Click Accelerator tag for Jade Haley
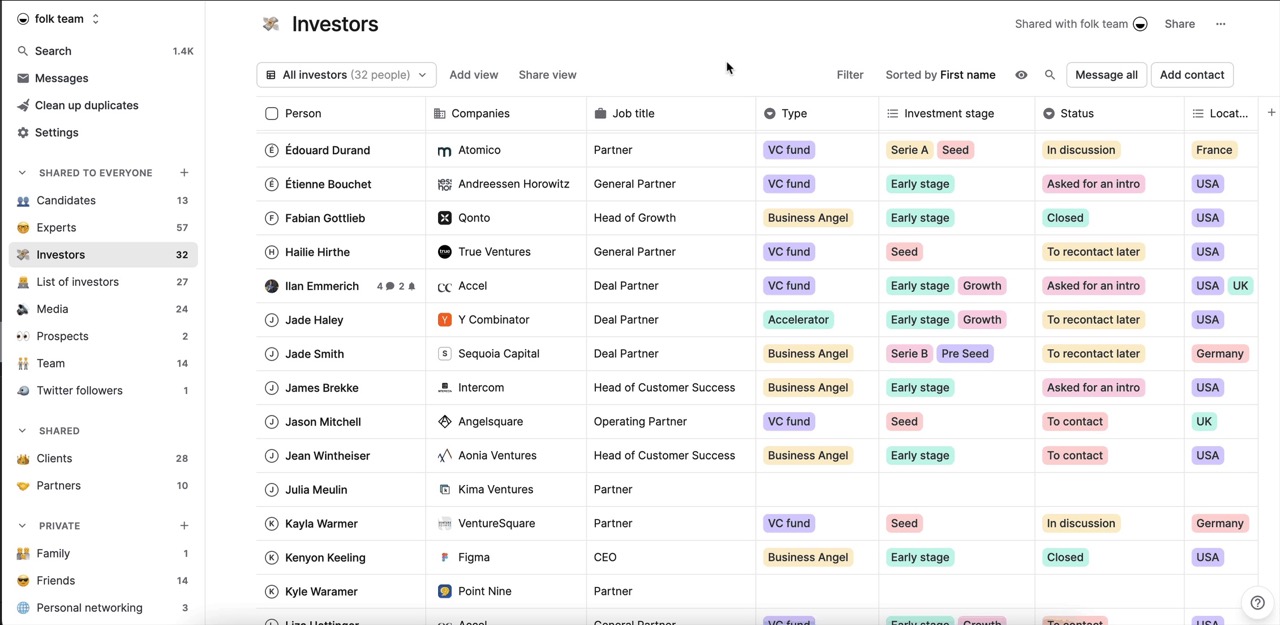Image resolution: width=1280 pixels, height=625 pixels. click(798, 320)
